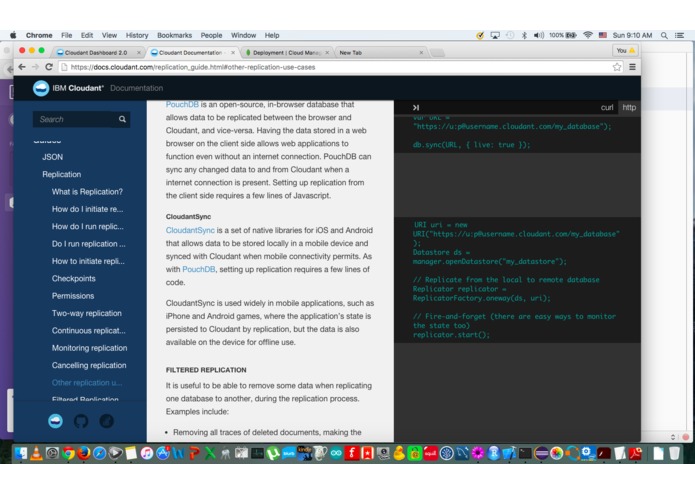This screenshot has height=494, width=695.
Task: Open Finder from the Dock
Action: (20, 453)
